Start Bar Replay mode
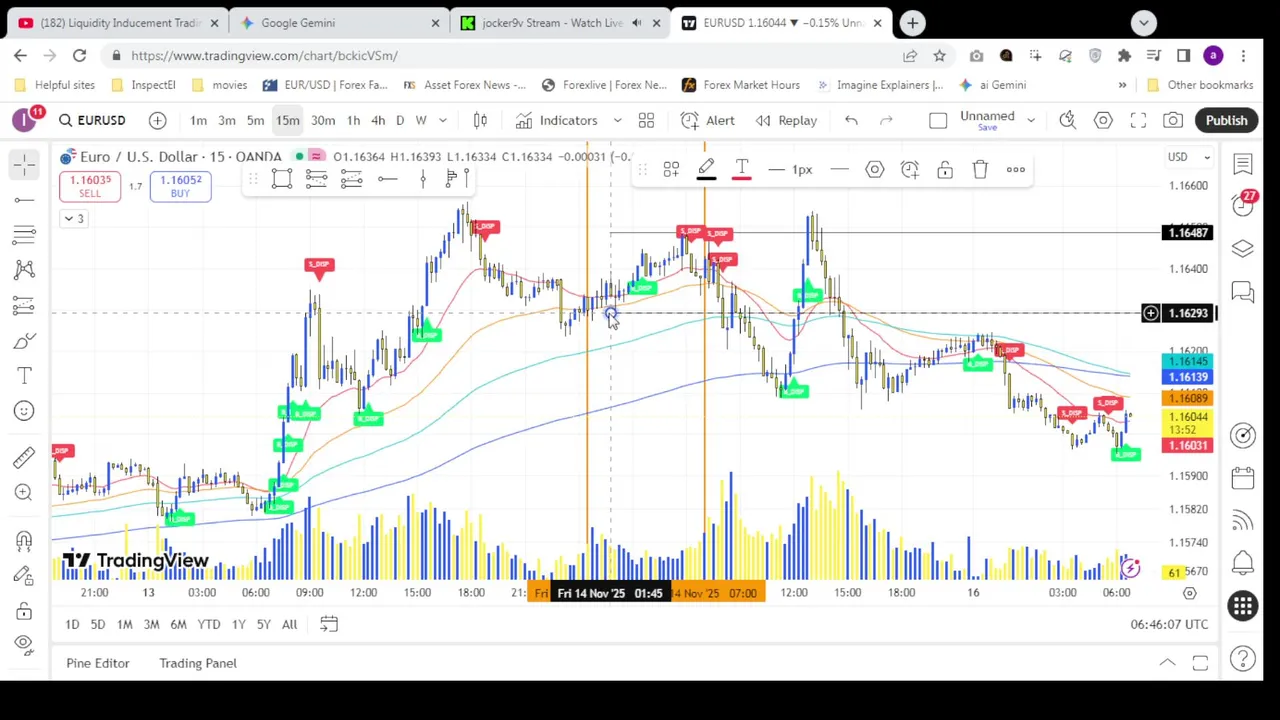This screenshot has width=1280, height=720. click(786, 120)
